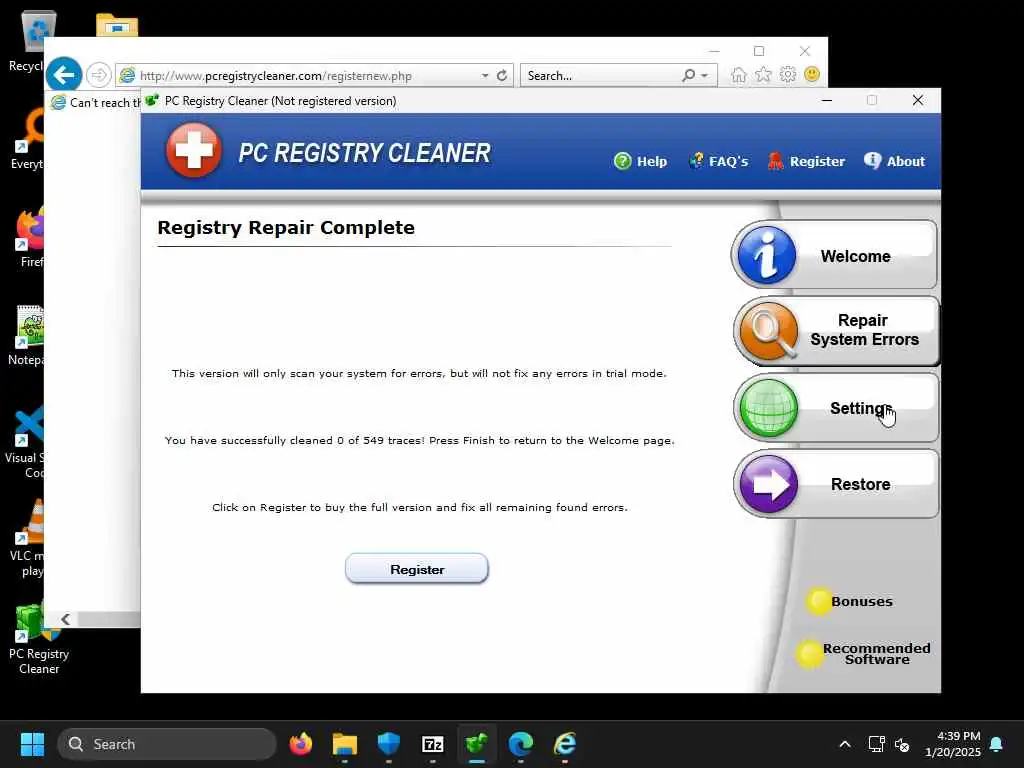This screenshot has width=1024, height=768.
Task: Open 7-Zip from the taskbar
Action: coord(432,744)
